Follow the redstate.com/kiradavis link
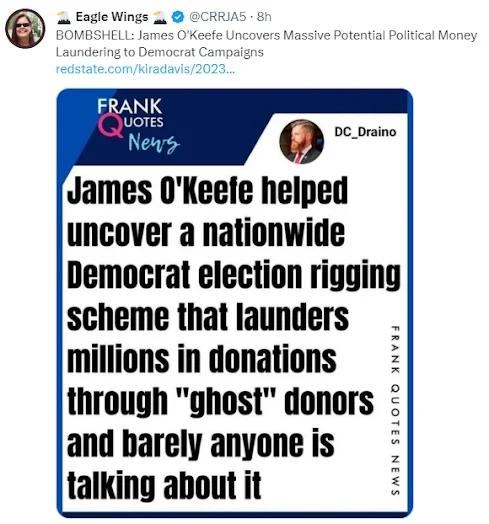This screenshot has height=524, width=489. click(145, 69)
